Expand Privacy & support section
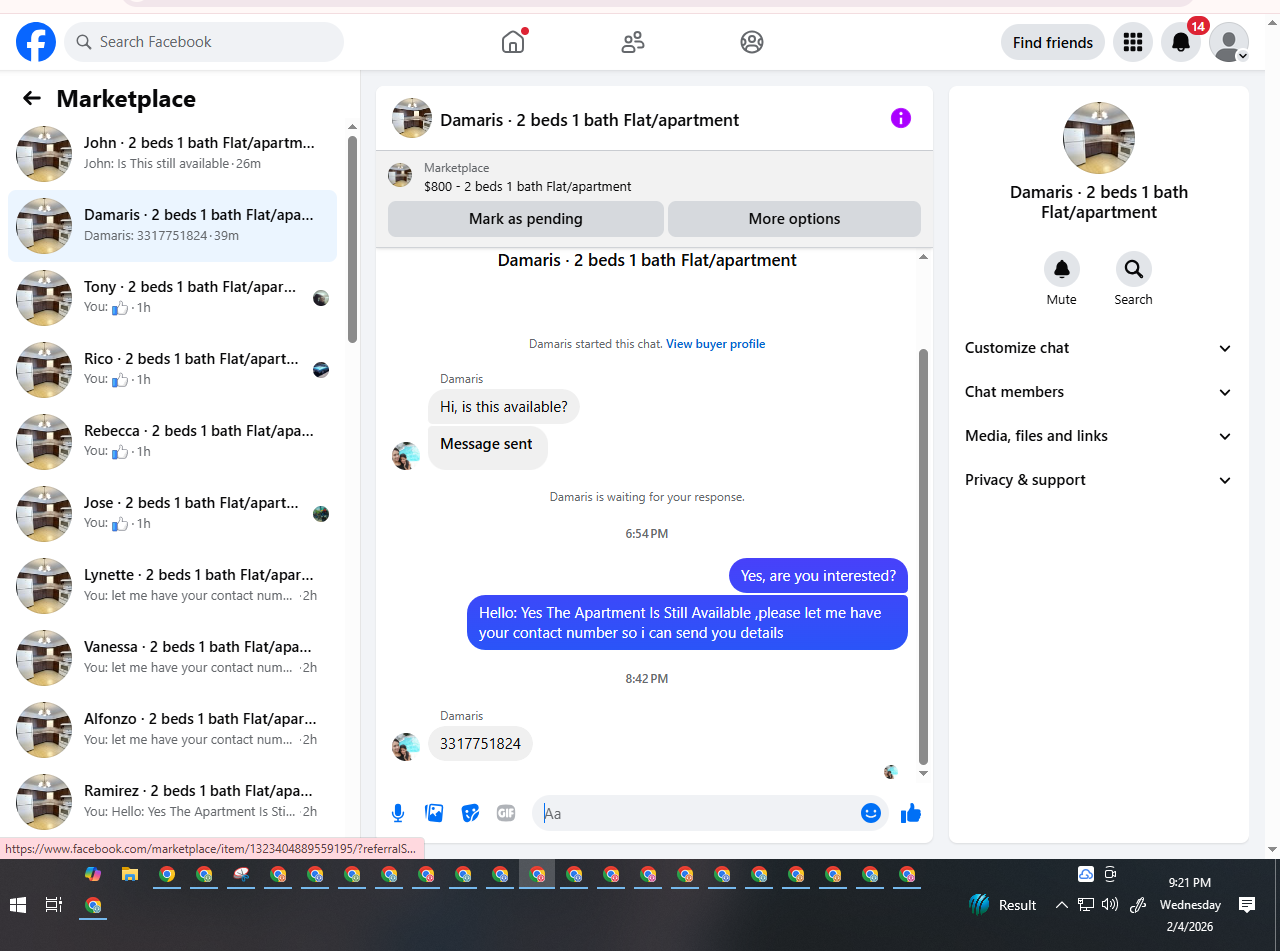This screenshot has width=1280, height=951. (1098, 480)
